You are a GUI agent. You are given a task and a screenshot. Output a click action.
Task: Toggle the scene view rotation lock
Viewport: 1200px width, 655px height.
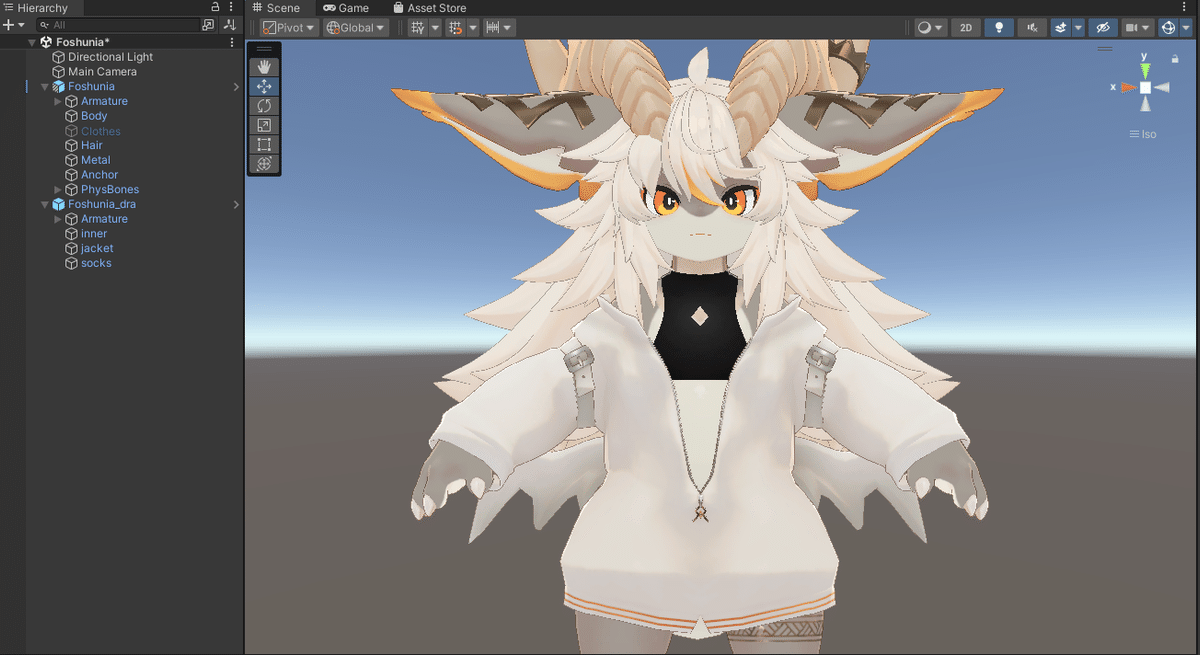1175,59
